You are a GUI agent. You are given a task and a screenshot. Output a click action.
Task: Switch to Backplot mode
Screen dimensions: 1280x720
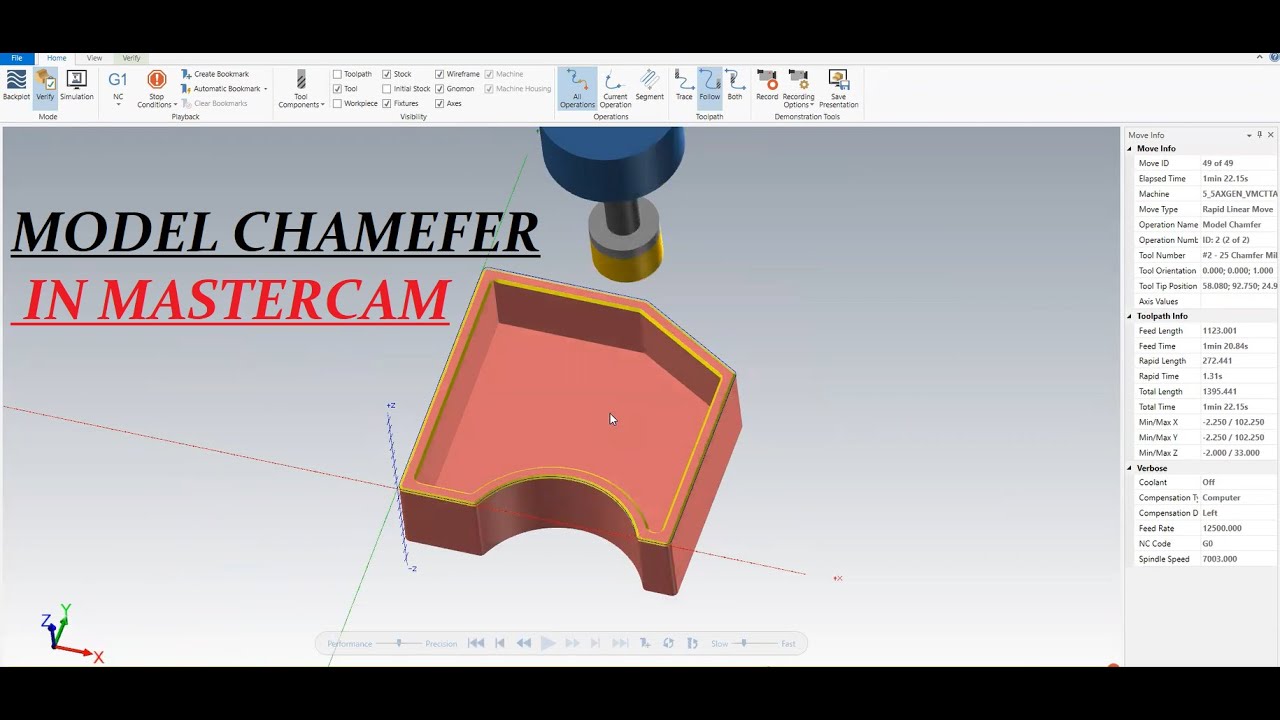point(16,85)
